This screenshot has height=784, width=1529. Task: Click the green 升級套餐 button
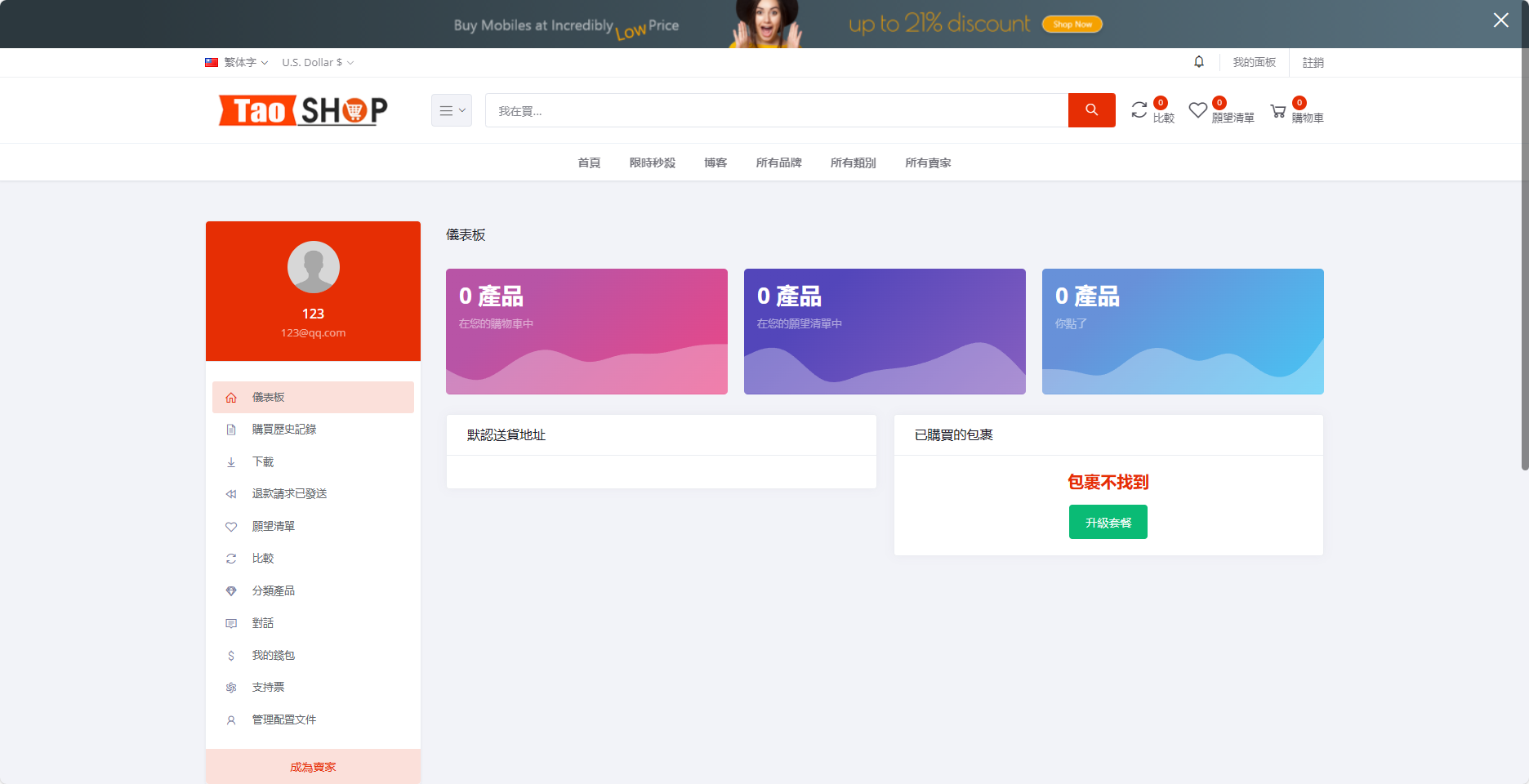coord(1108,522)
